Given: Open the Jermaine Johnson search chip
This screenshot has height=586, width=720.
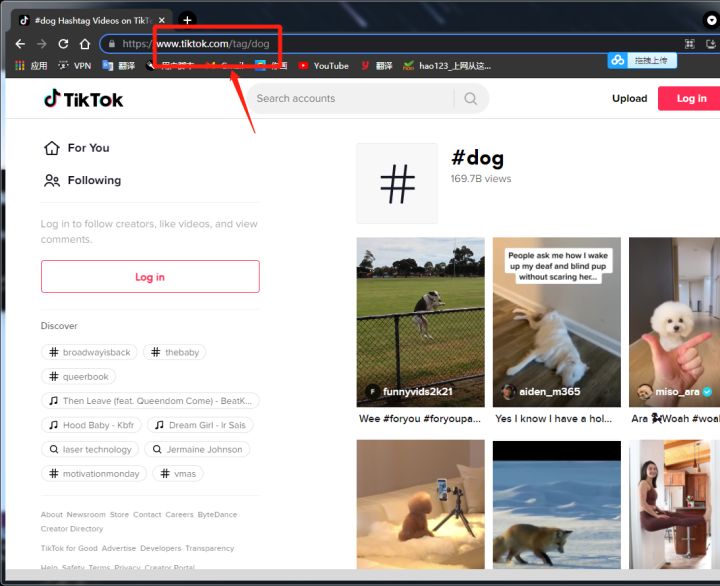Looking at the screenshot, I should point(197,450).
